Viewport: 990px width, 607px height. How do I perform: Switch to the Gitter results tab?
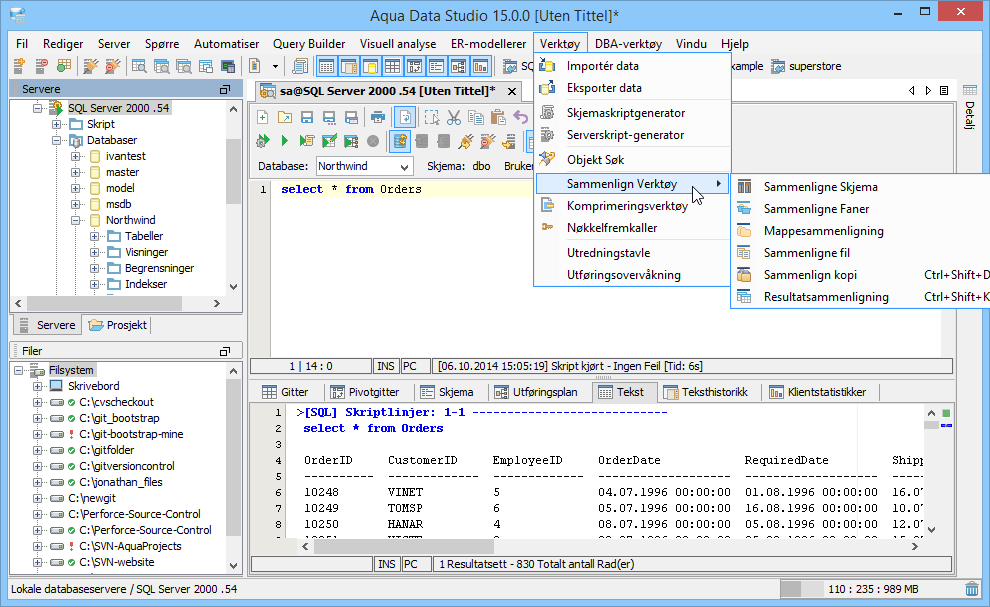click(285, 392)
